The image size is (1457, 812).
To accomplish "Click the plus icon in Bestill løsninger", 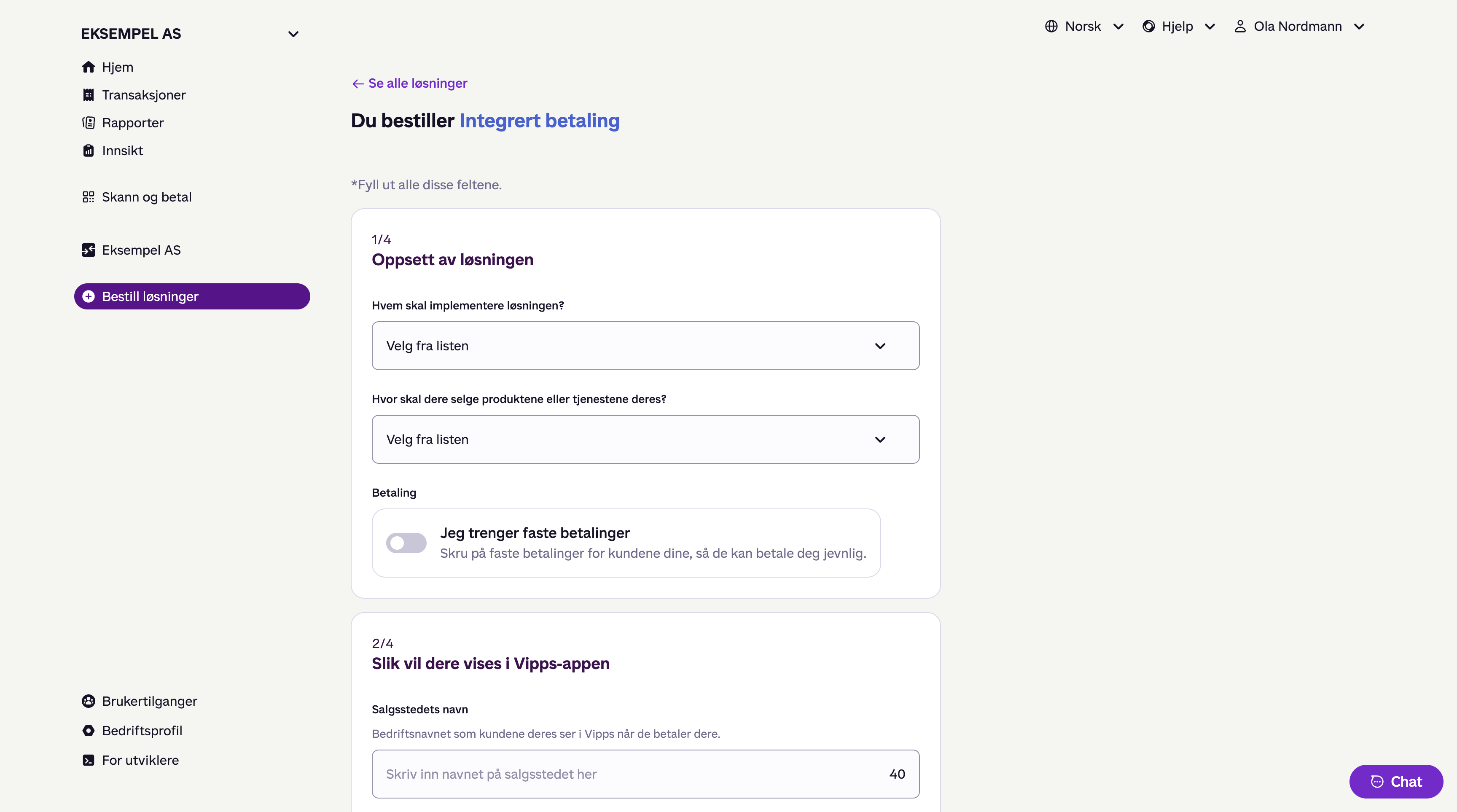I will [88, 296].
